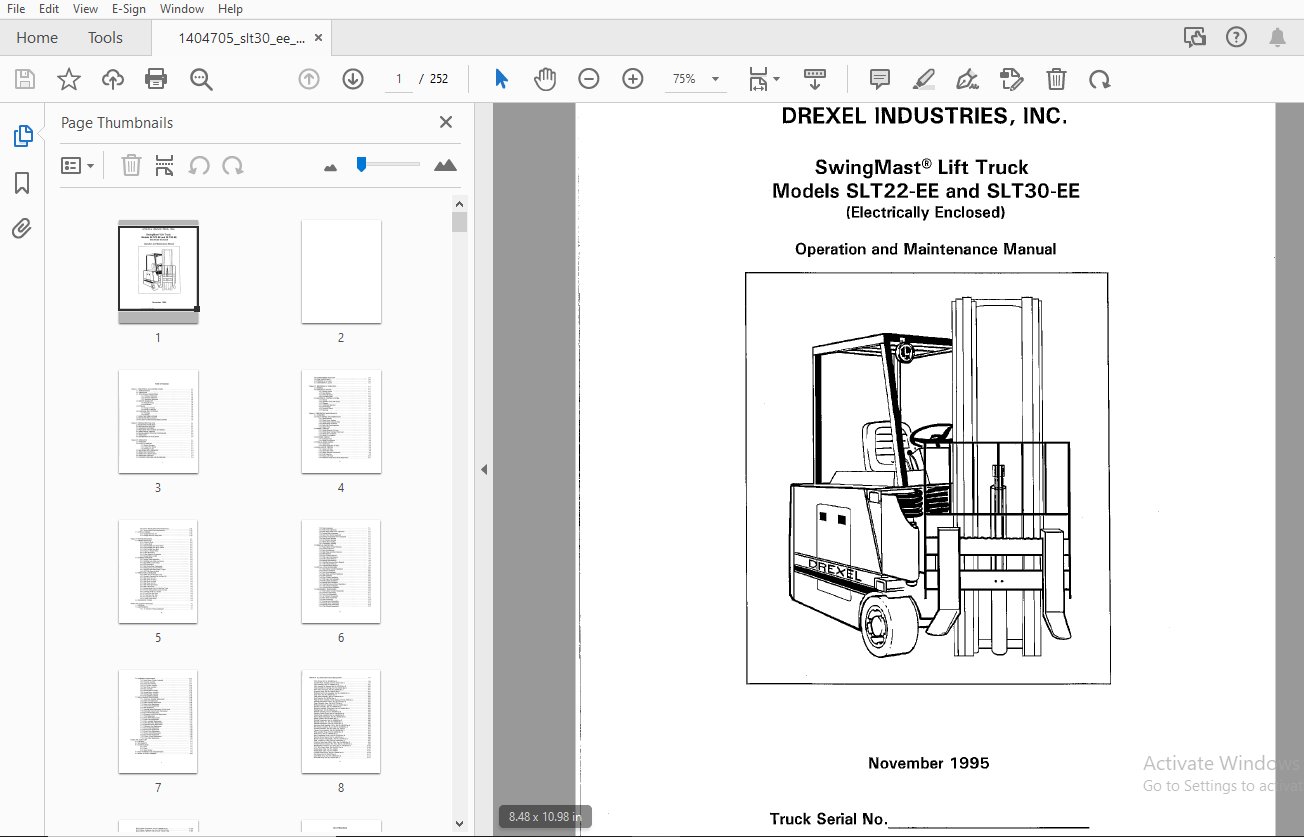Collapse the navigation pane arrow

point(484,469)
